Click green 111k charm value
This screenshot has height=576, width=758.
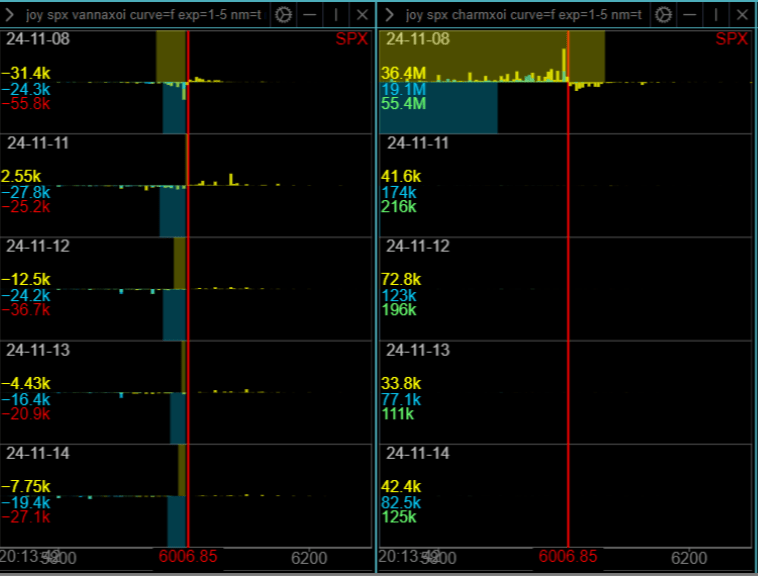click(x=398, y=414)
